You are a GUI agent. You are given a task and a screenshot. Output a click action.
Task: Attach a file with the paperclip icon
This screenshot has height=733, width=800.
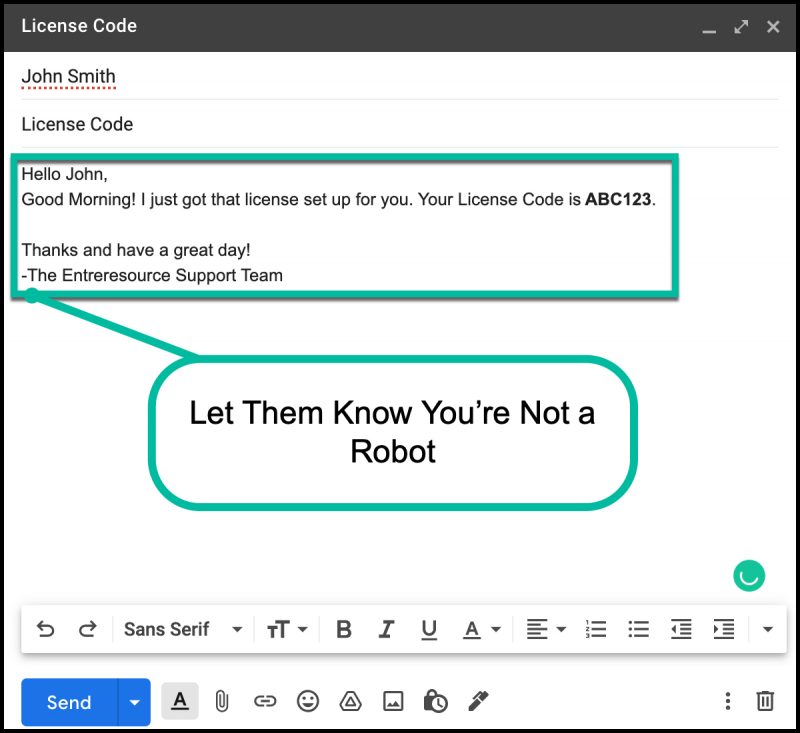(x=222, y=701)
